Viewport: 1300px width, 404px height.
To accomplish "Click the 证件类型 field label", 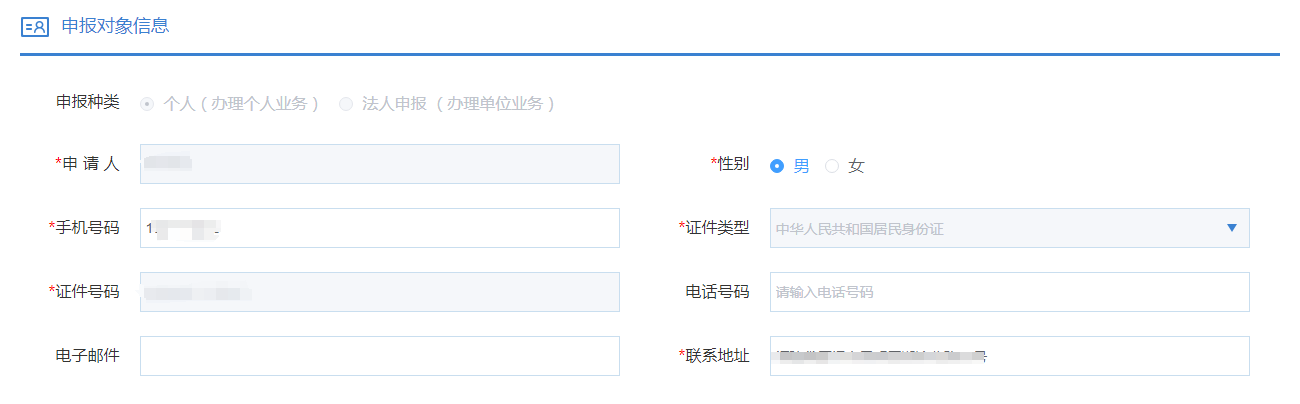I will (717, 228).
